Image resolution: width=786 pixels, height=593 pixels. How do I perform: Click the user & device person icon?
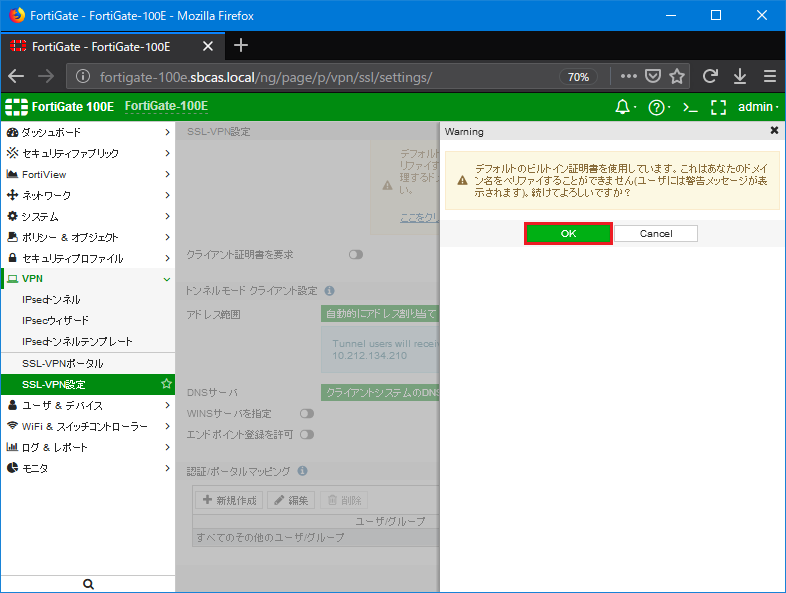[12, 405]
